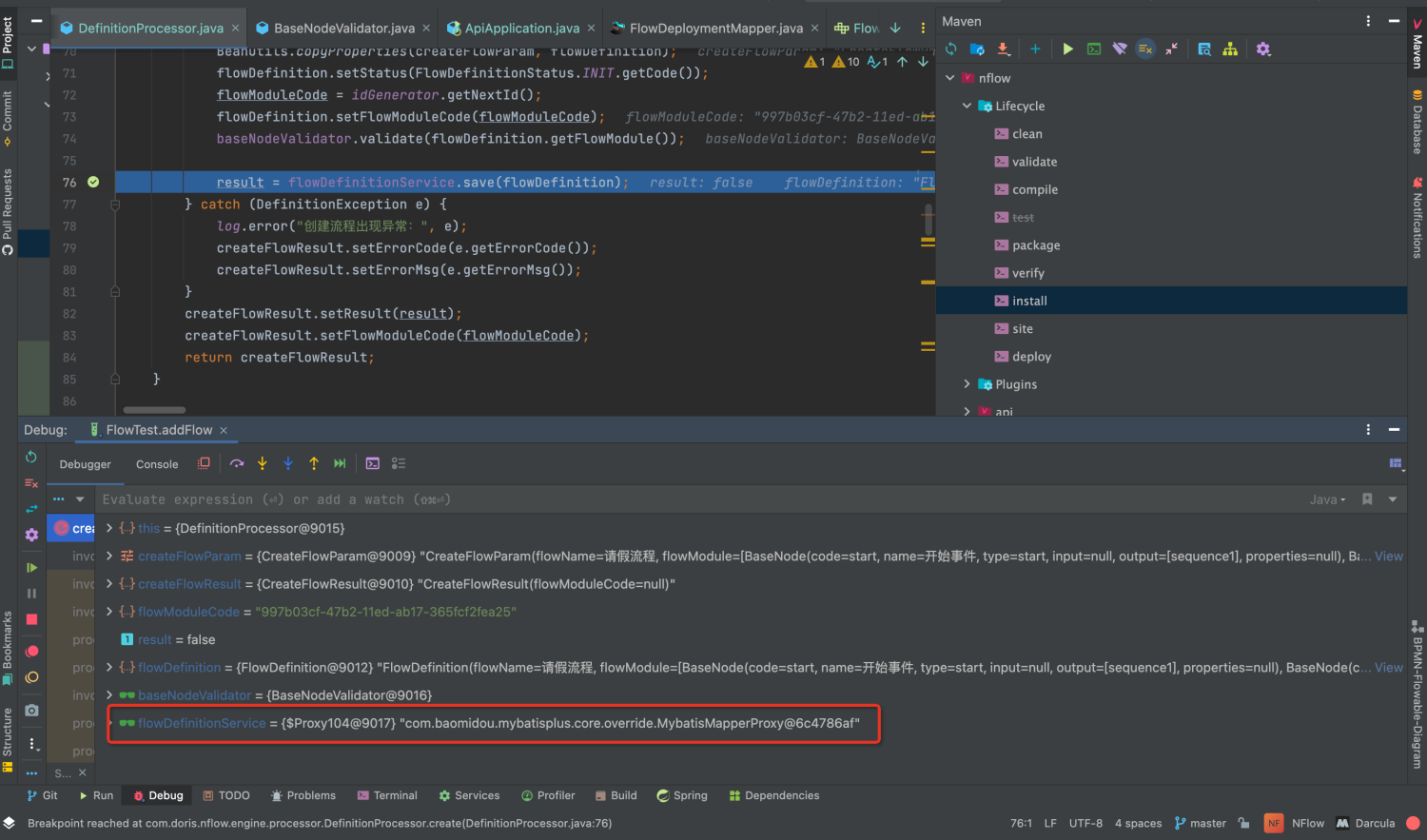Toggle Maven offline mode
This screenshot has width=1427, height=840.
point(1120,49)
